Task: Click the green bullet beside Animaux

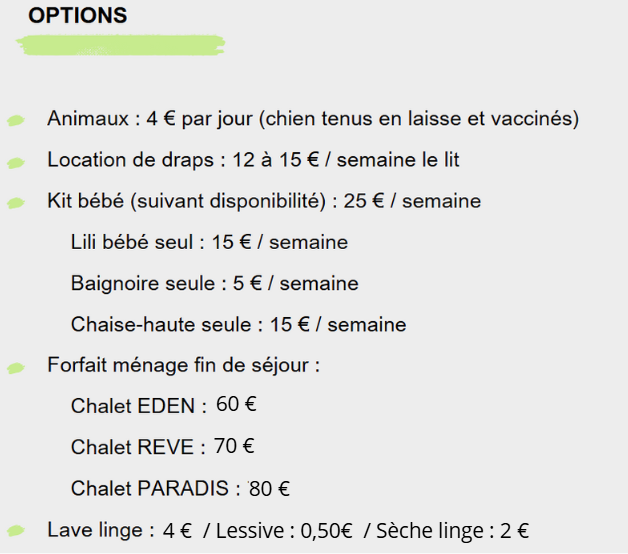Action: pyautogui.click(x=16, y=121)
